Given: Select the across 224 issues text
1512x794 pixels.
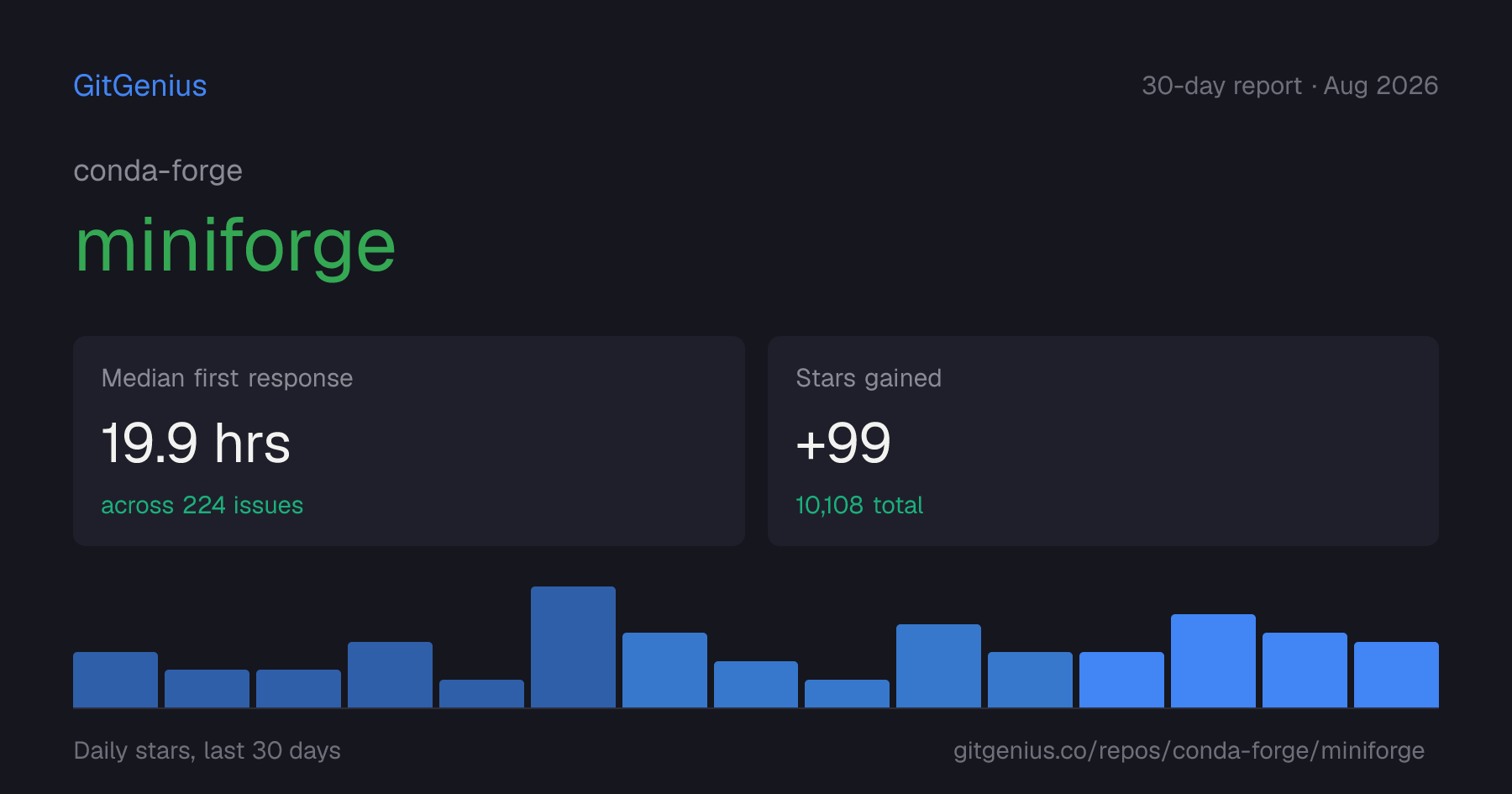Looking at the screenshot, I should pos(202,505).
